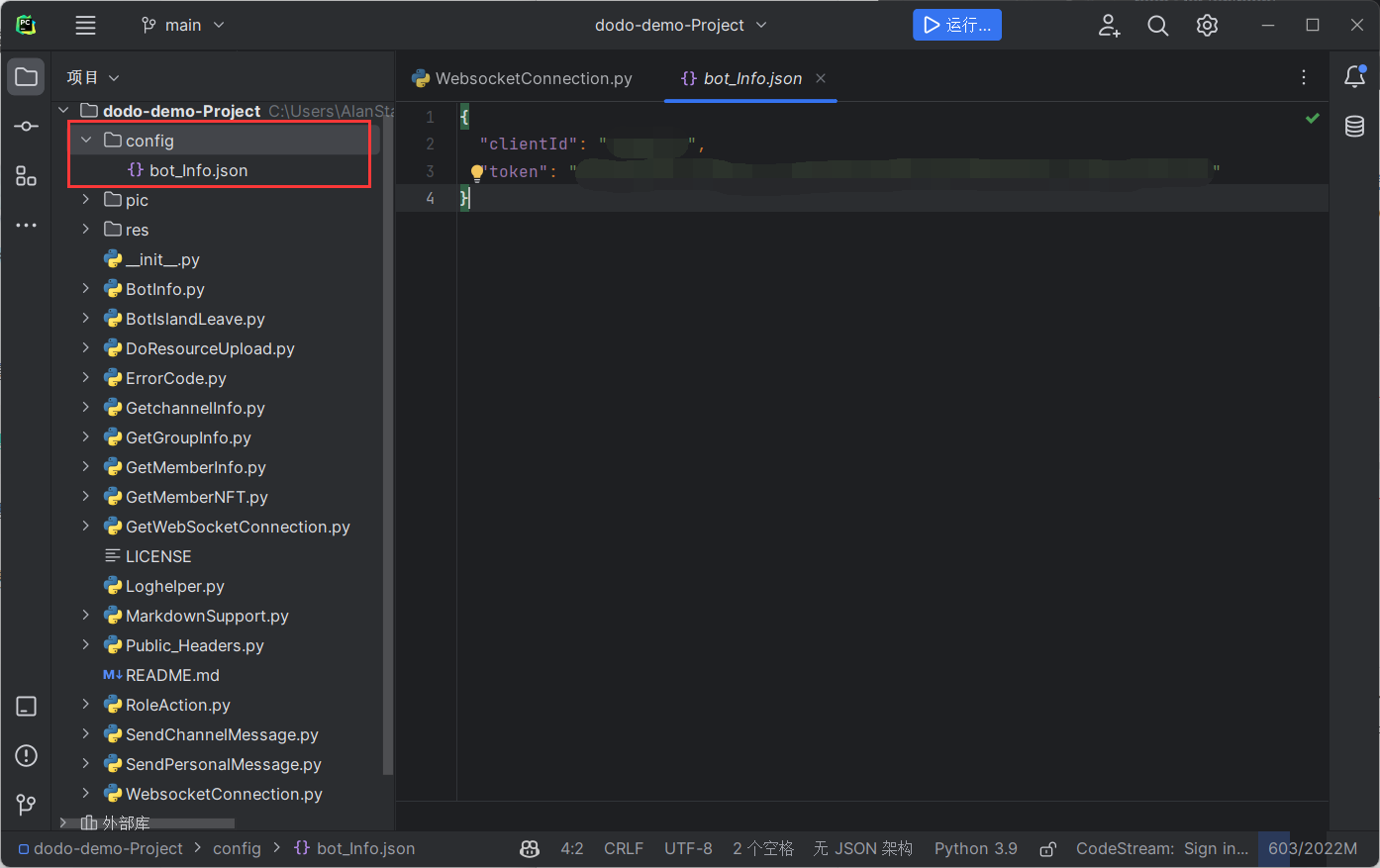The width and height of the screenshot is (1380, 868).
Task: Show the Notifications bell panel
Action: point(1354,77)
